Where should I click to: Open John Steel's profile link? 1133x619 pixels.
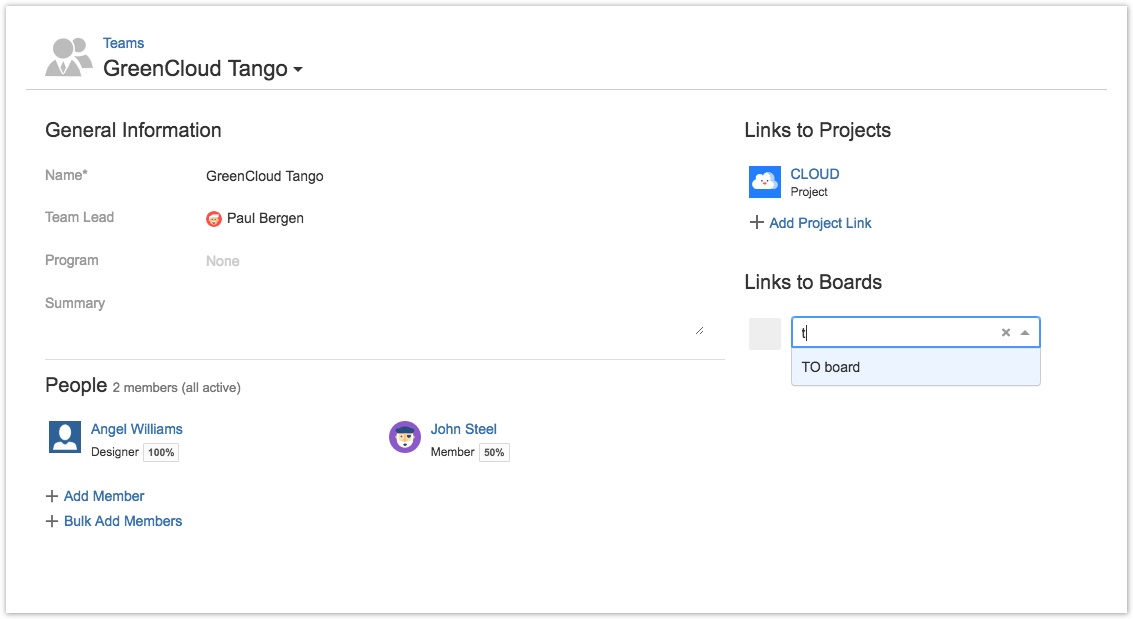tap(463, 429)
